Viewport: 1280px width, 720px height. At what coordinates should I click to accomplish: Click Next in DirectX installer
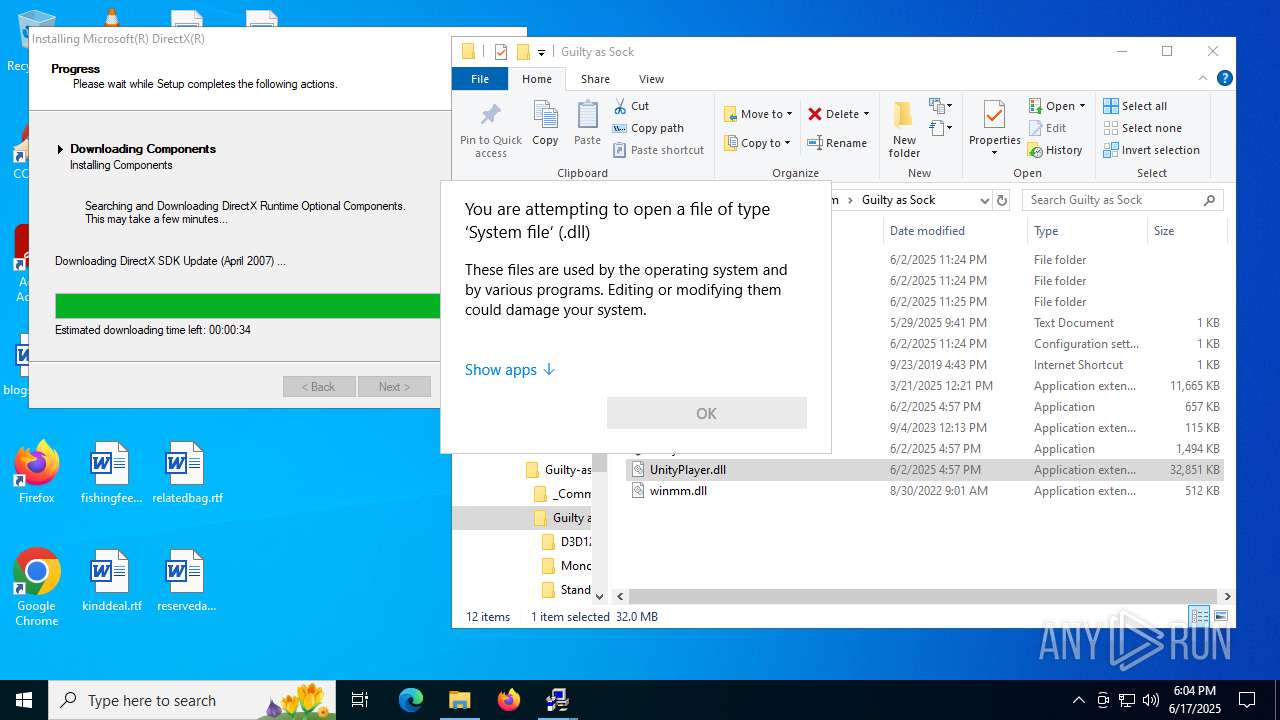point(394,387)
